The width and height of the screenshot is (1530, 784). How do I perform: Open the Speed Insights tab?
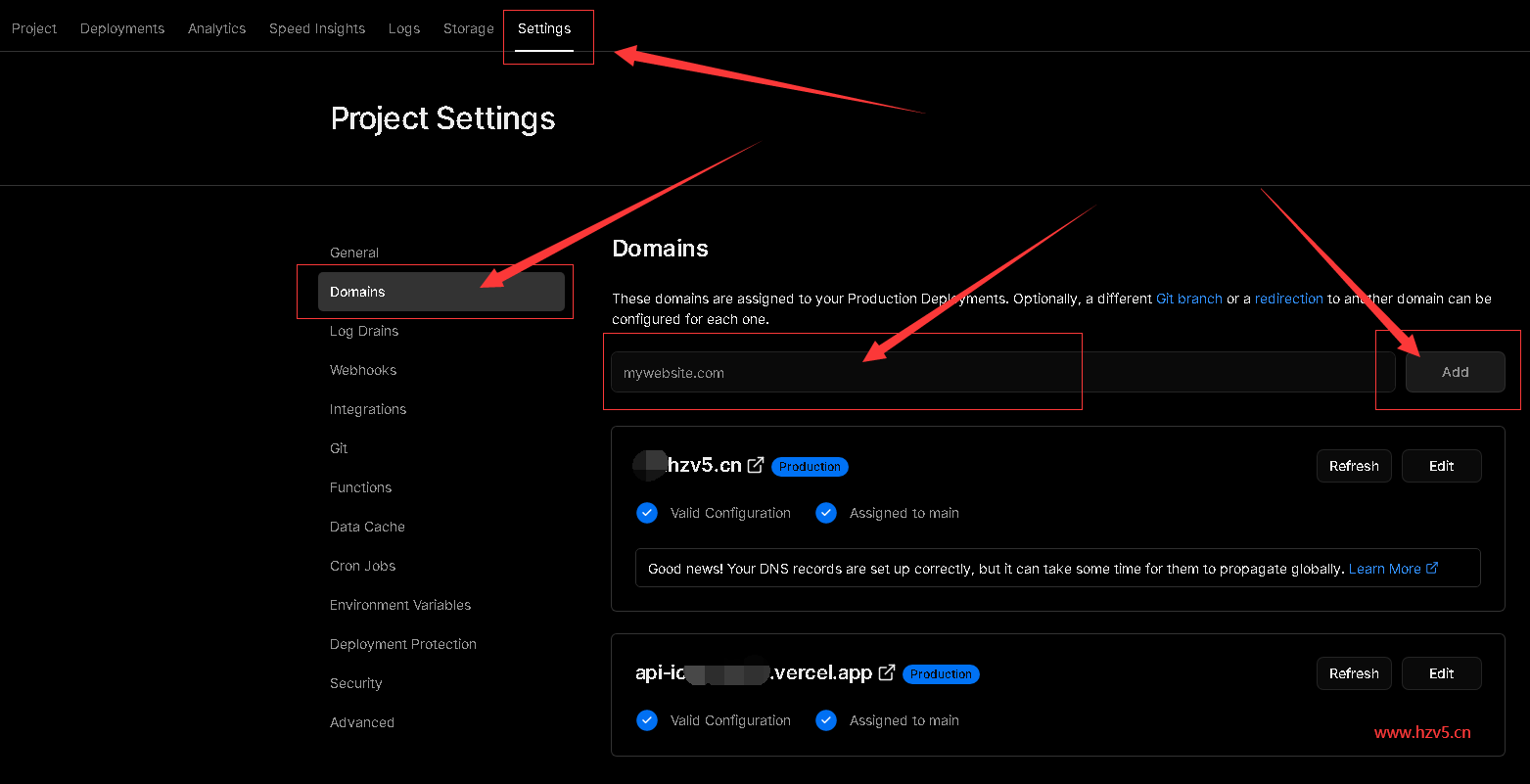[x=317, y=28]
